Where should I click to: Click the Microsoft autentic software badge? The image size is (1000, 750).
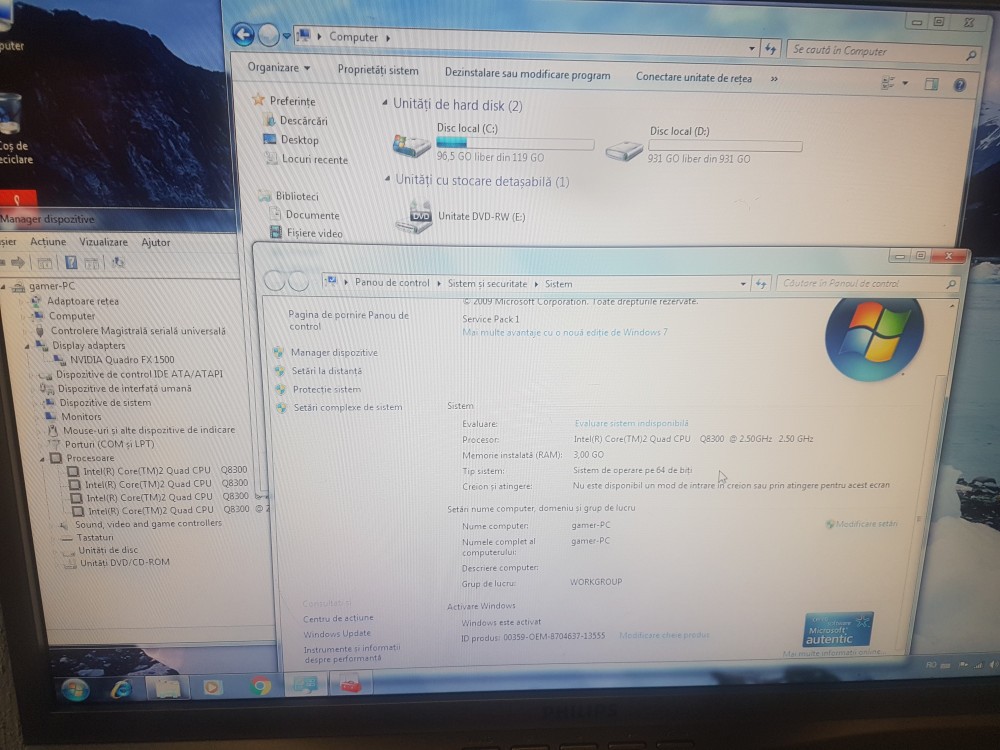click(838, 629)
